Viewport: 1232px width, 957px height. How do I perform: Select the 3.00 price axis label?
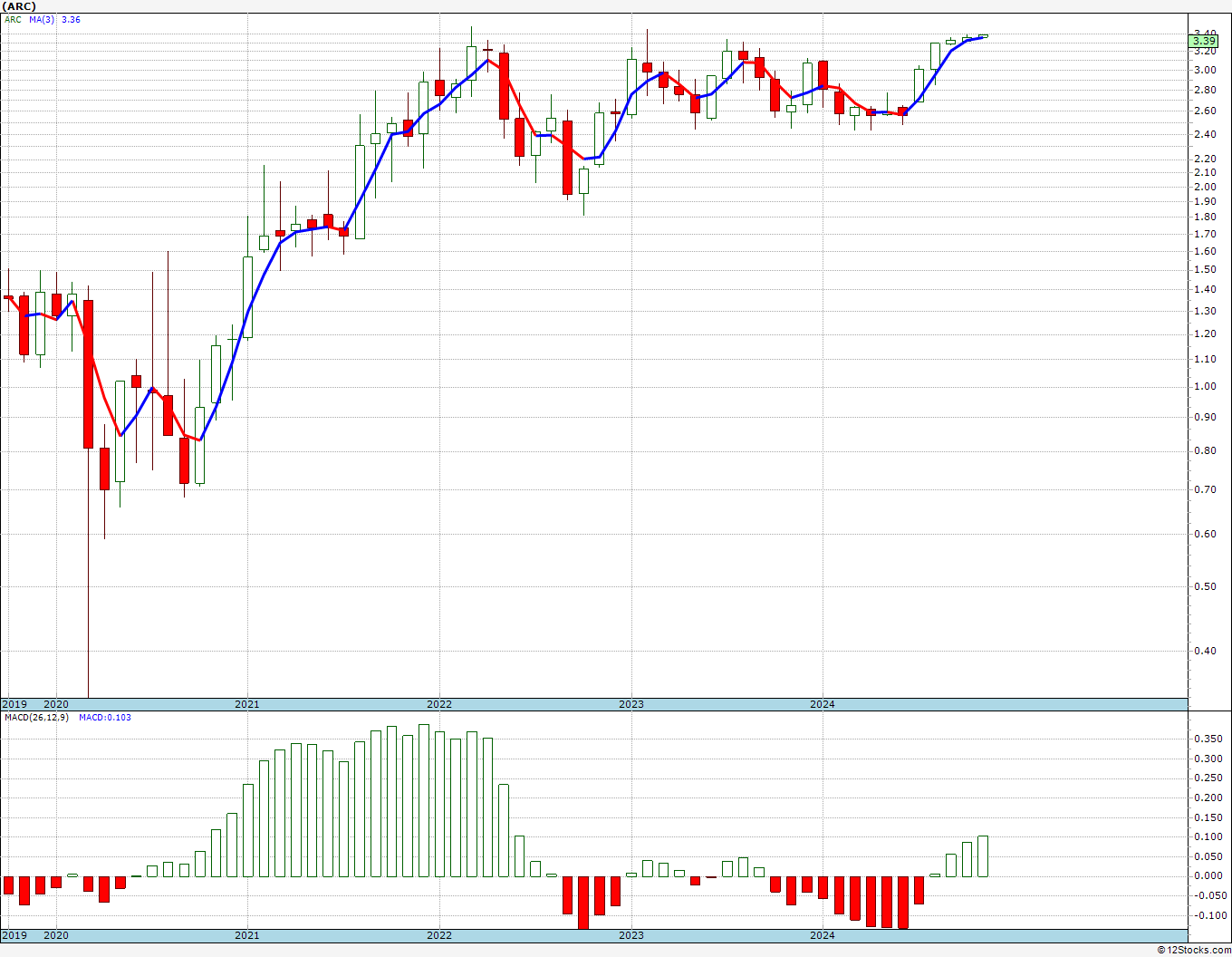[x=1205, y=70]
